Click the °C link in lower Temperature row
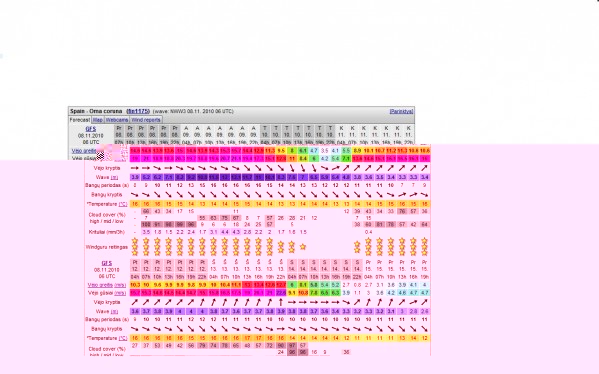Image resolution: width=599 pixels, height=374 pixels. point(123,338)
